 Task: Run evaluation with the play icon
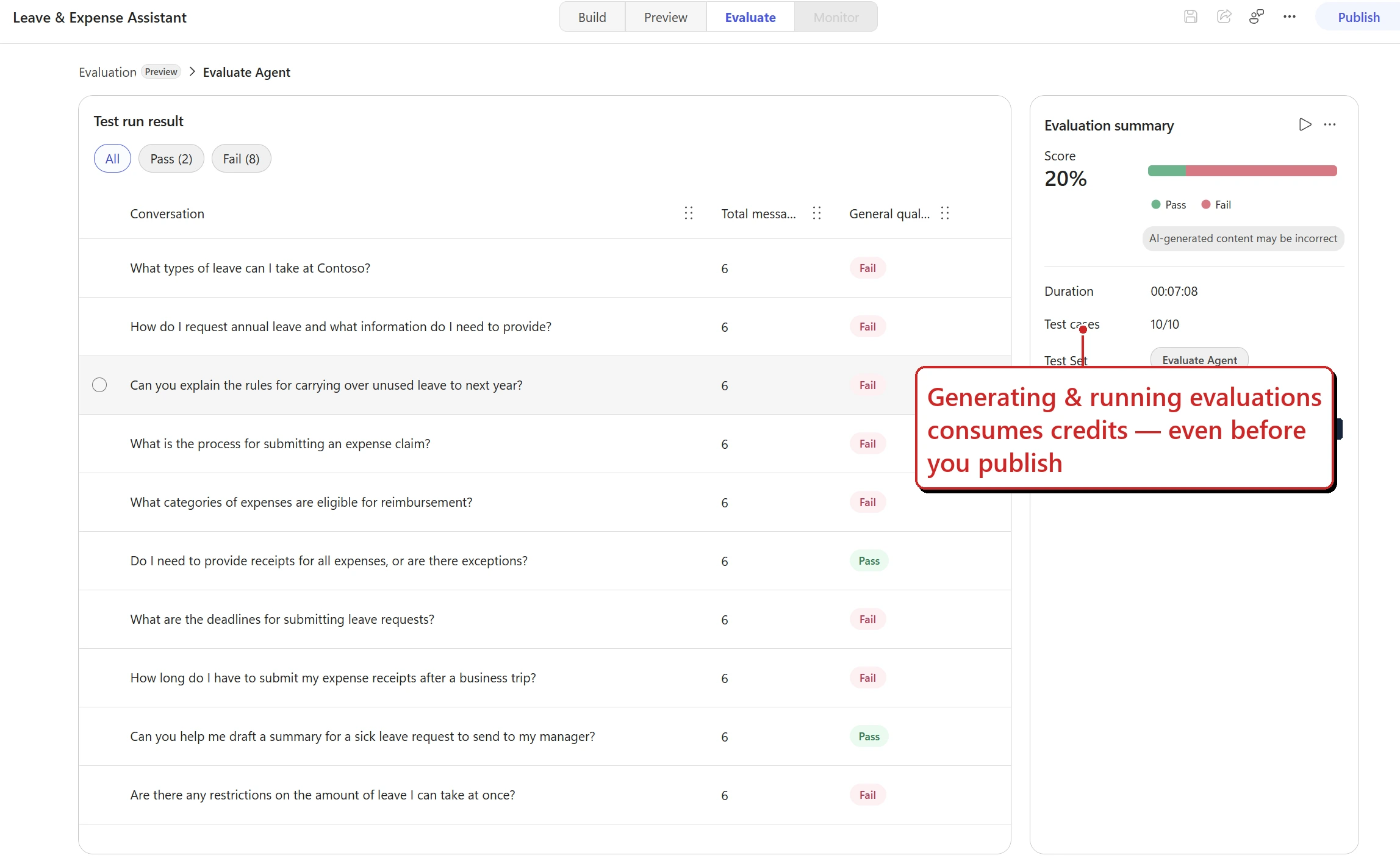coord(1305,124)
